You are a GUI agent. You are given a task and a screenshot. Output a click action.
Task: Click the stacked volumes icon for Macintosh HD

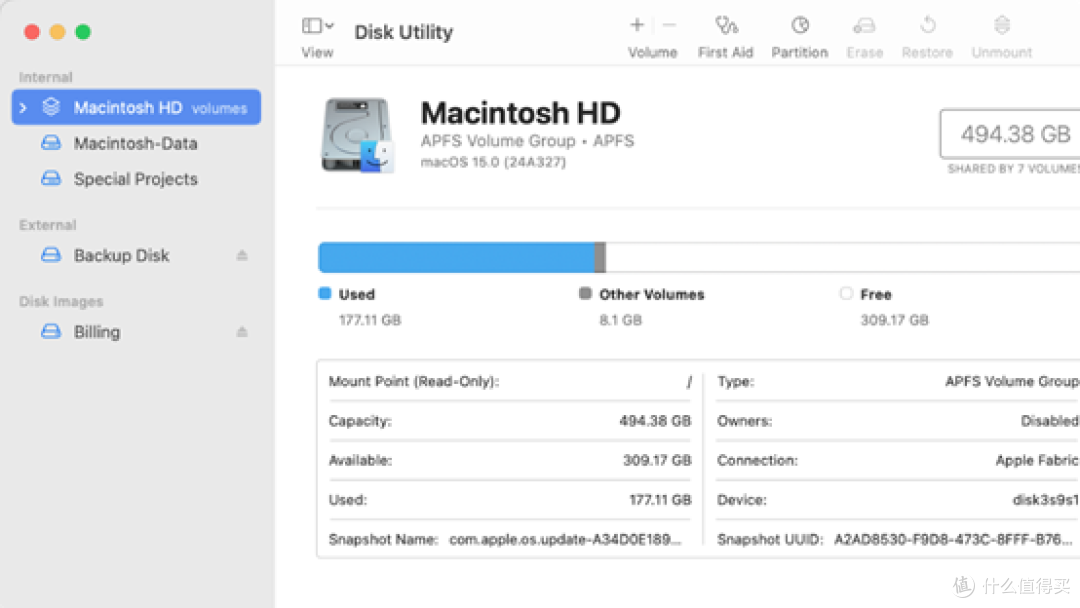pyautogui.click(x=51, y=107)
